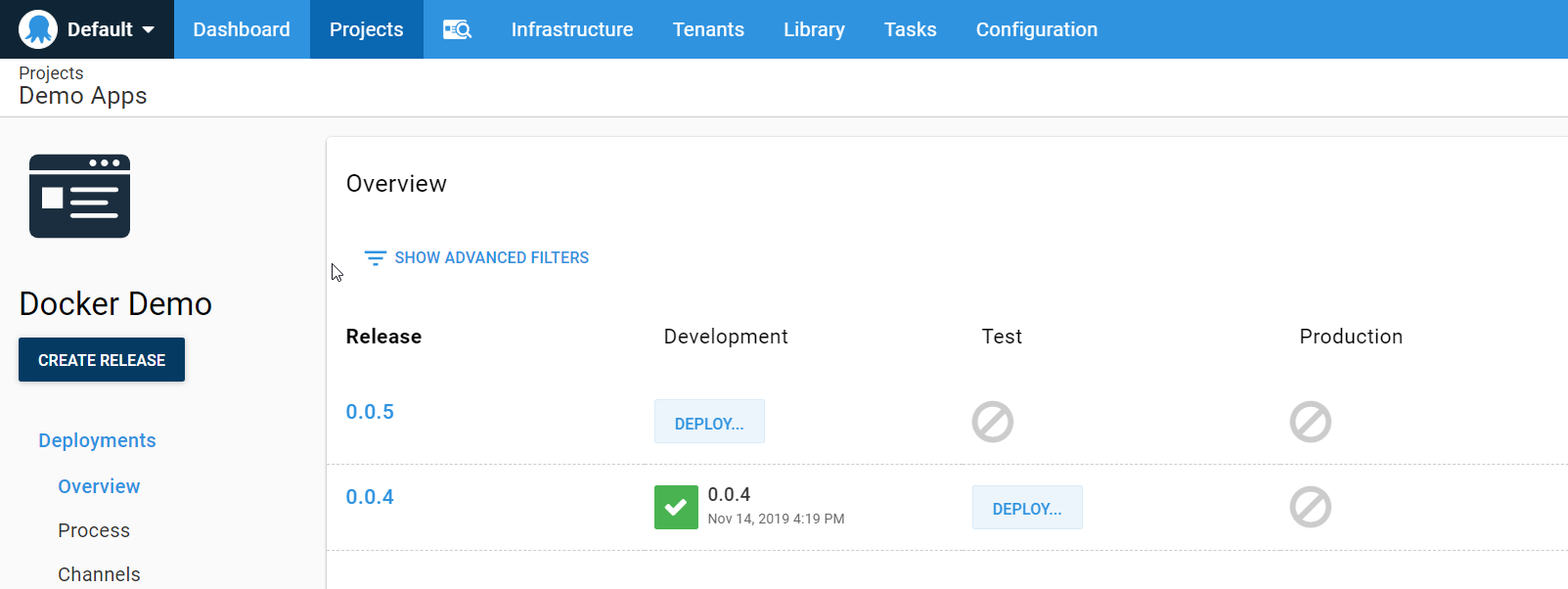Click the blocked Production icon for release 0.0.5
Image resolution: width=1568 pixels, height=589 pixels.
(x=1310, y=422)
